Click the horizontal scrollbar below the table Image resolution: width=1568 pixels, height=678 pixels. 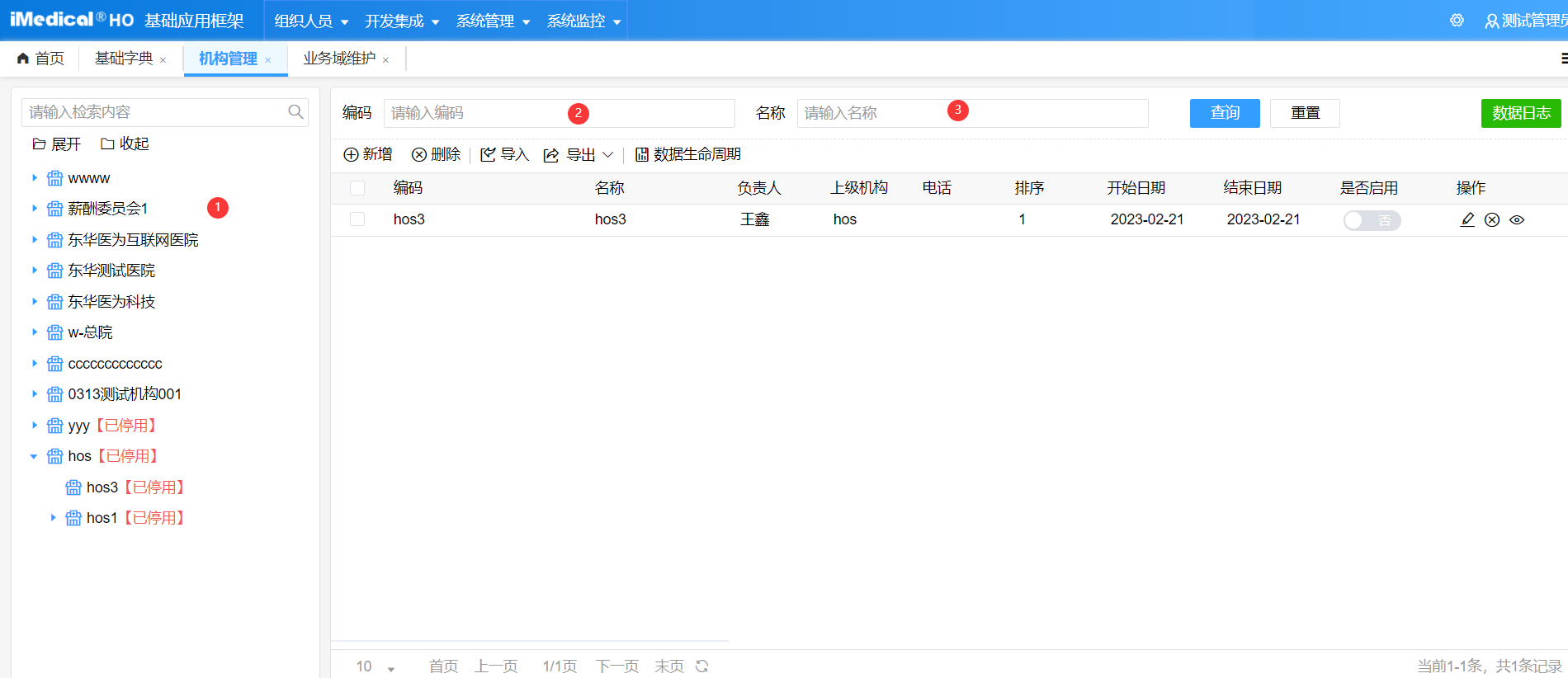tap(530, 641)
